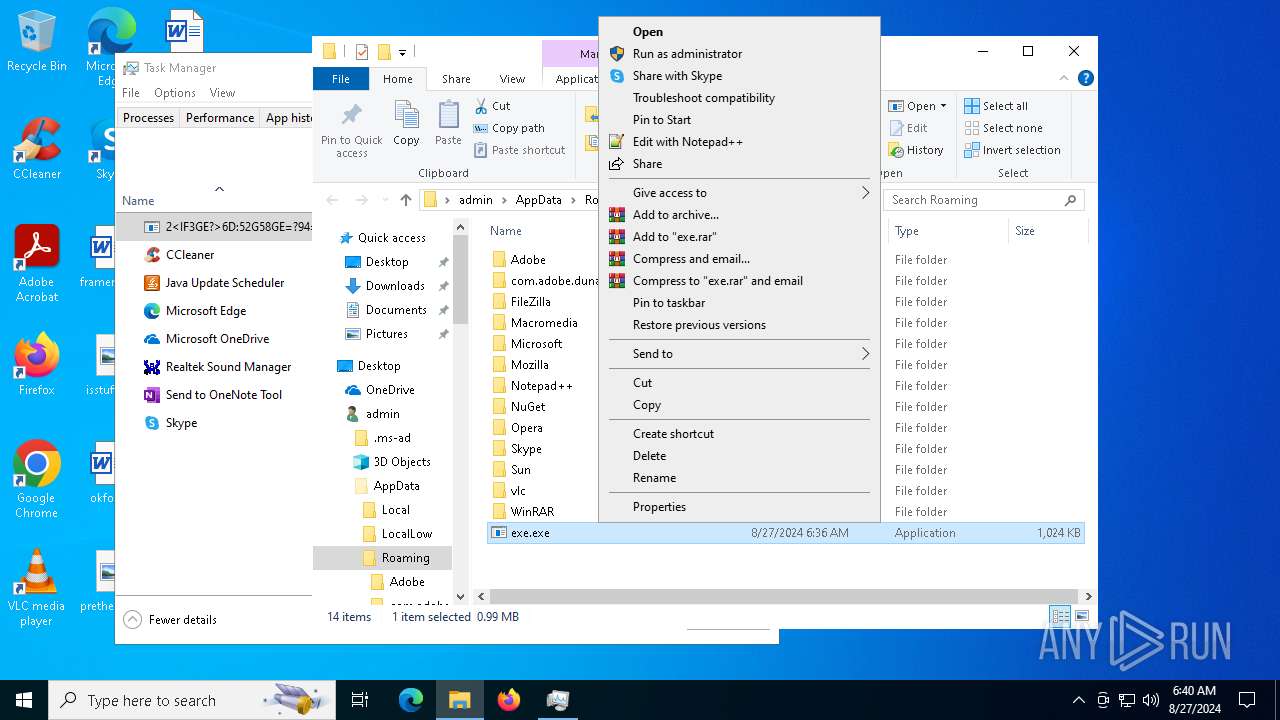Click the Up one level arrow
The height and width of the screenshot is (720, 1280).
coord(405,200)
